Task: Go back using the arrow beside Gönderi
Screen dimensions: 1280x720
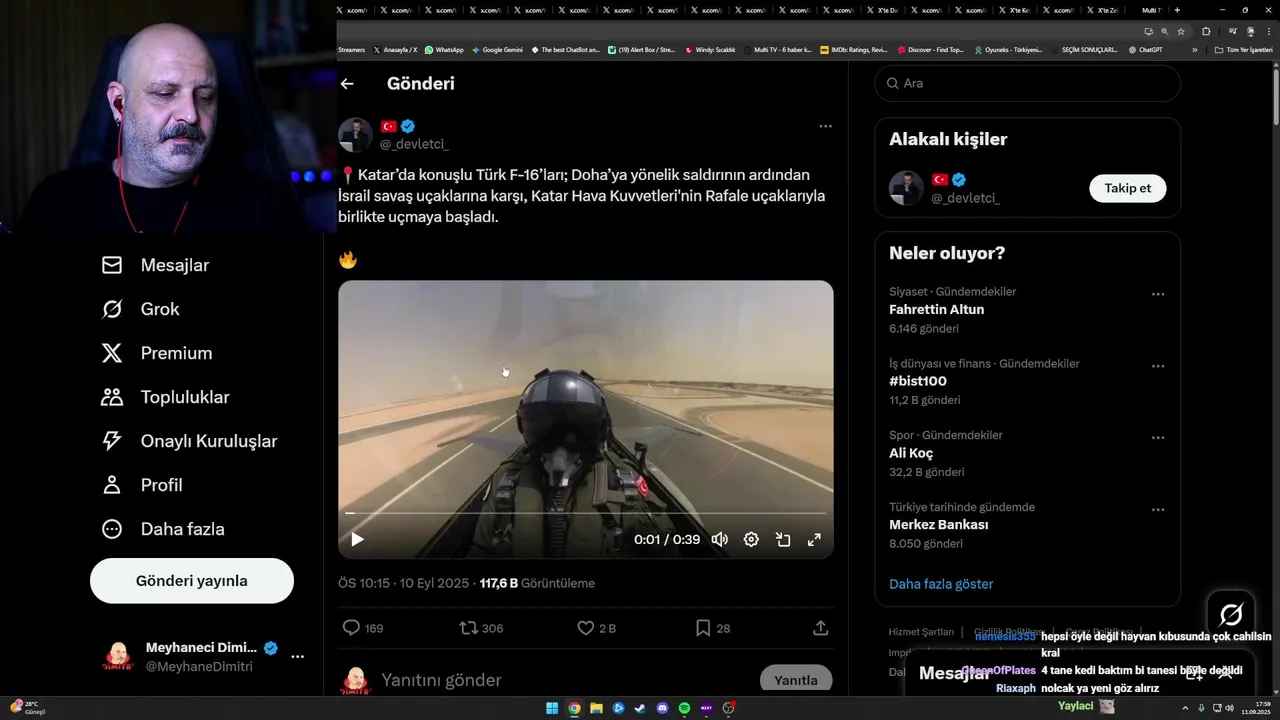Action: pyautogui.click(x=347, y=84)
